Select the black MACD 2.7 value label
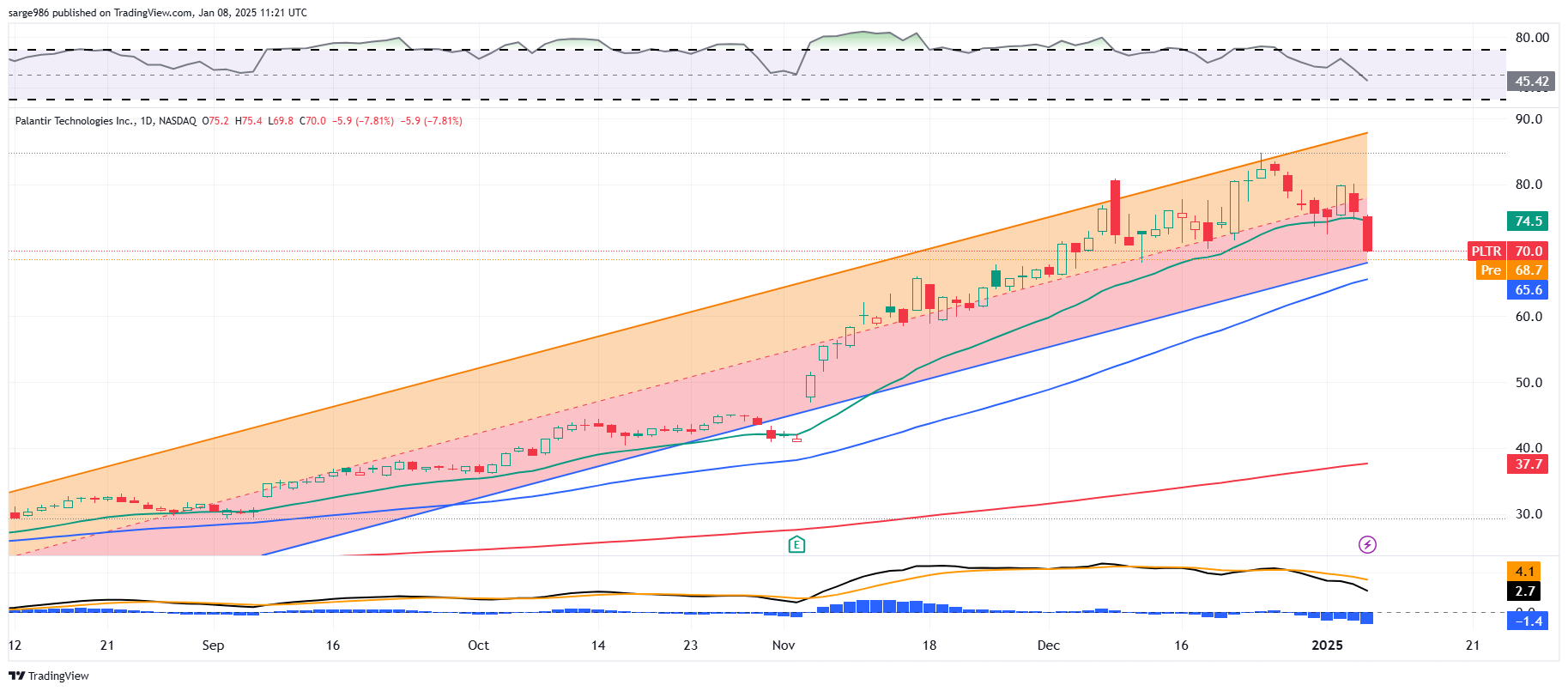The image size is (1568, 691). coord(1524,591)
